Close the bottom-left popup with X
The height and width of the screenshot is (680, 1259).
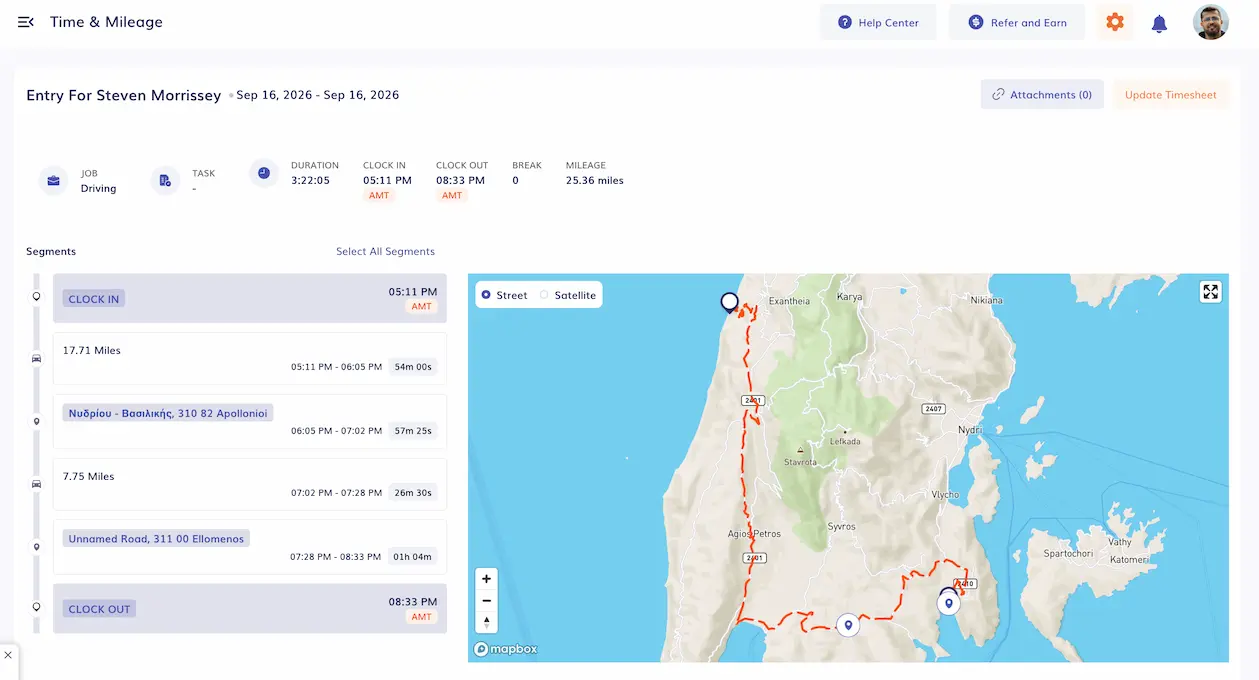pos(8,655)
